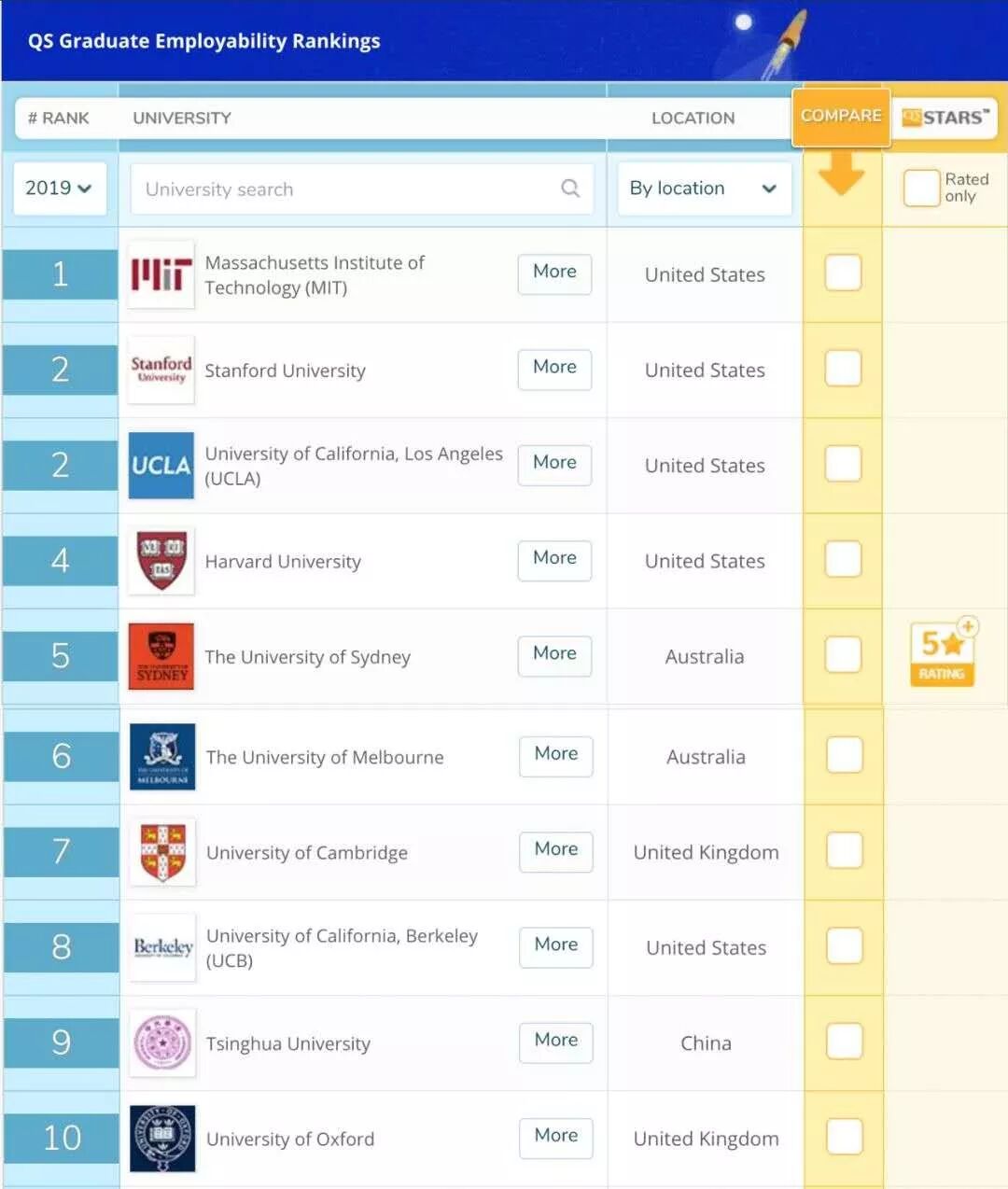Tick the compare checkbox for MIT
Image resolution: width=1008 pixels, height=1189 pixels.
[843, 273]
